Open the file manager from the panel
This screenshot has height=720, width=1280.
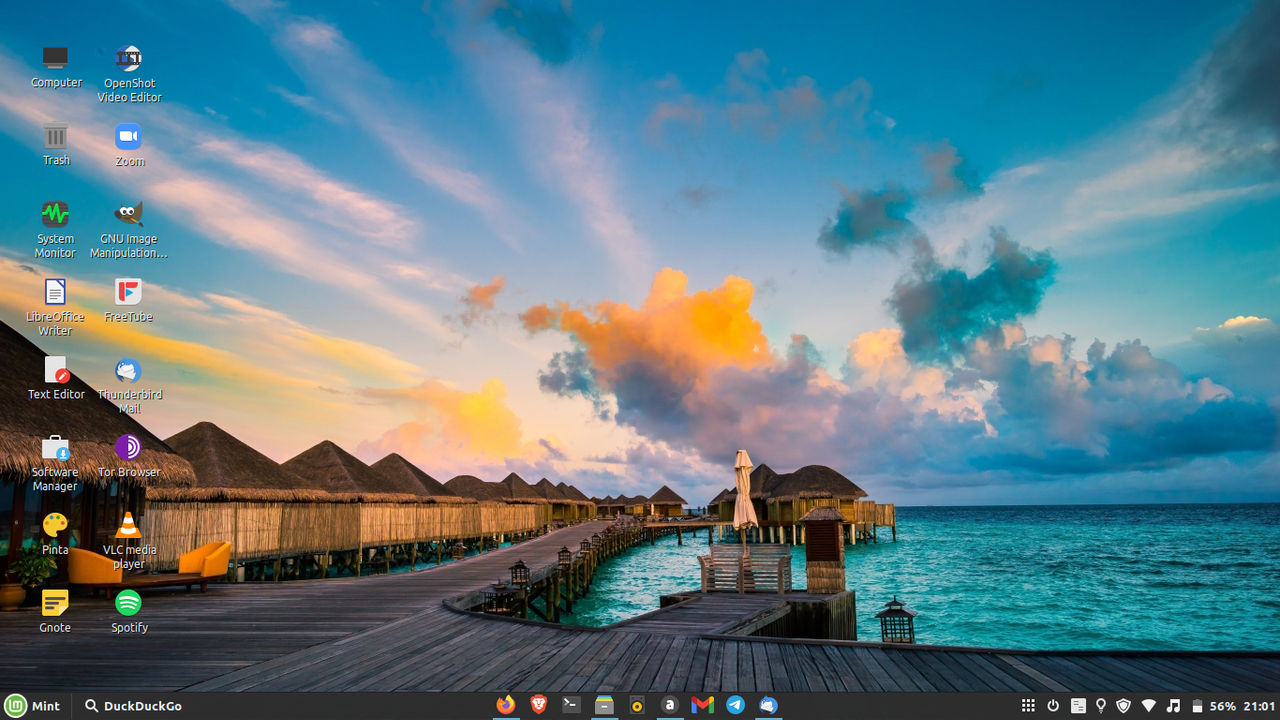click(604, 705)
